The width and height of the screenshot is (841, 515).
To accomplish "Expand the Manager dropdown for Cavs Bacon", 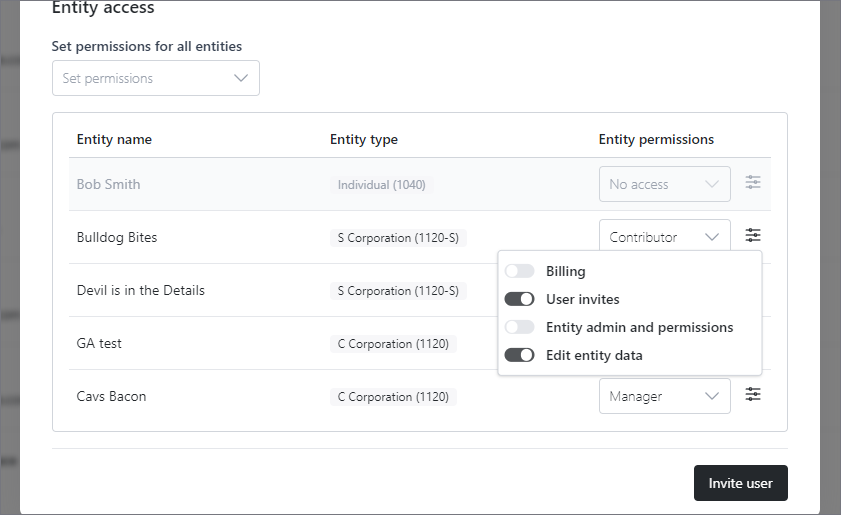I will point(664,396).
